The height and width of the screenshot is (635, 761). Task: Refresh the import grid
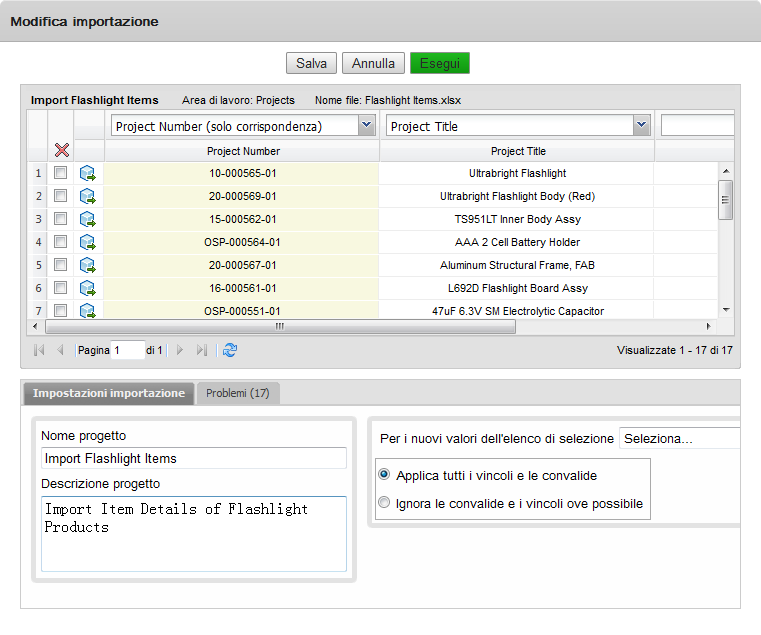230,350
